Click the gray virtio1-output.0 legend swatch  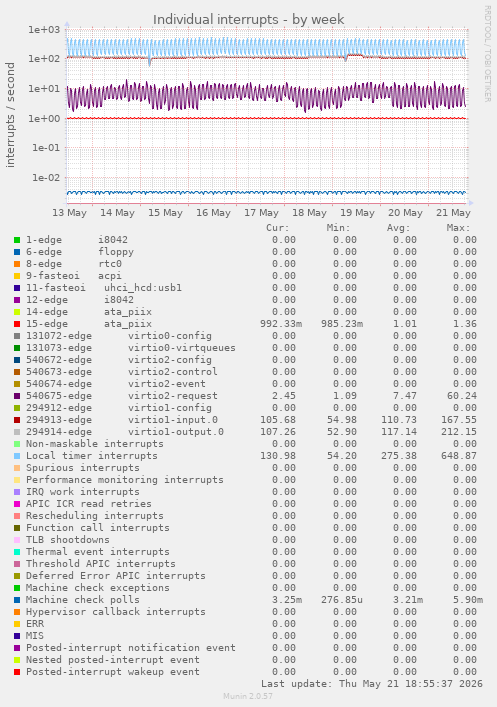click(x=17, y=432)
